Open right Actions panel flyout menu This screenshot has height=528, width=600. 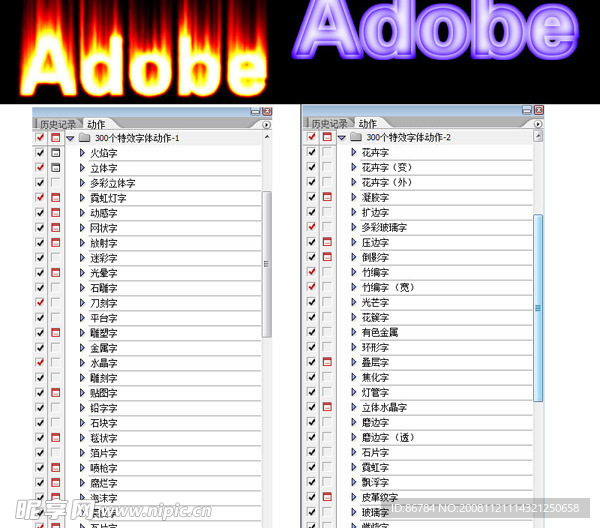tap(538, 124)
